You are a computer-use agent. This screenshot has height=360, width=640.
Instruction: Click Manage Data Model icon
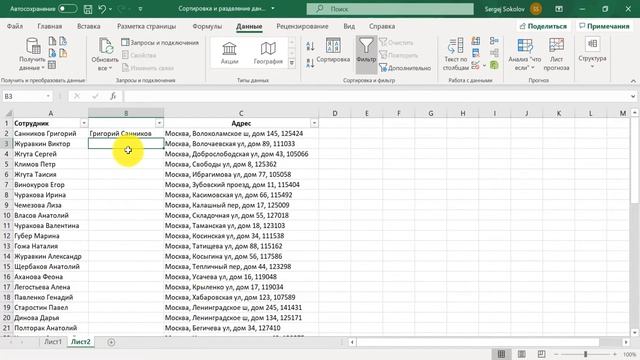coord(494,65)
